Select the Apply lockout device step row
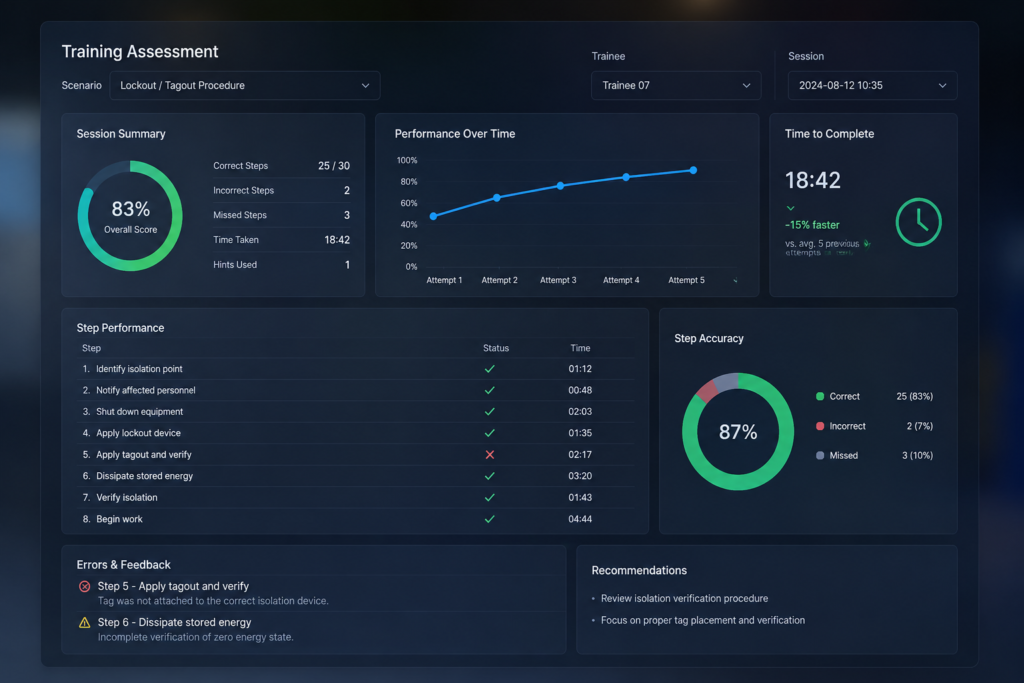 [356, 433]
